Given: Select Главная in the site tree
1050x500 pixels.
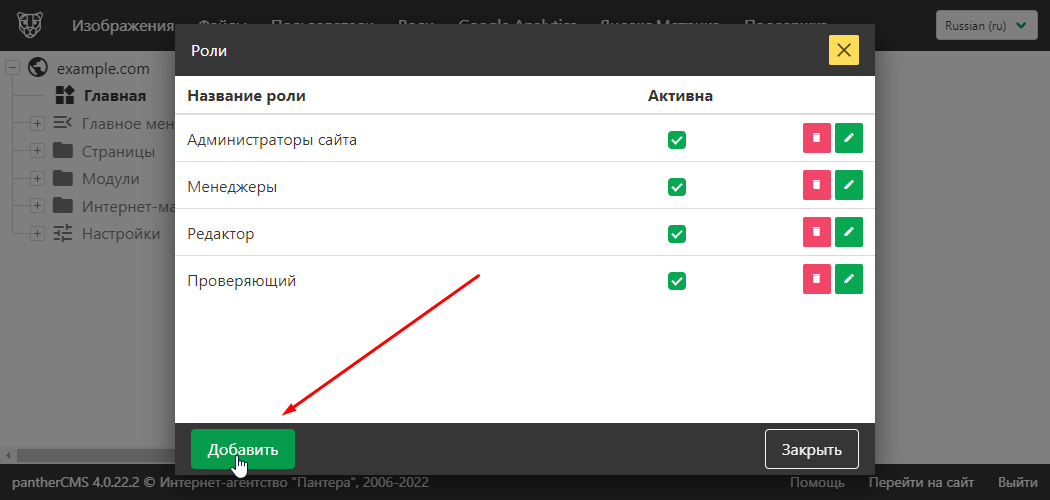Looking at the screenshot, I should click(114, 96).
